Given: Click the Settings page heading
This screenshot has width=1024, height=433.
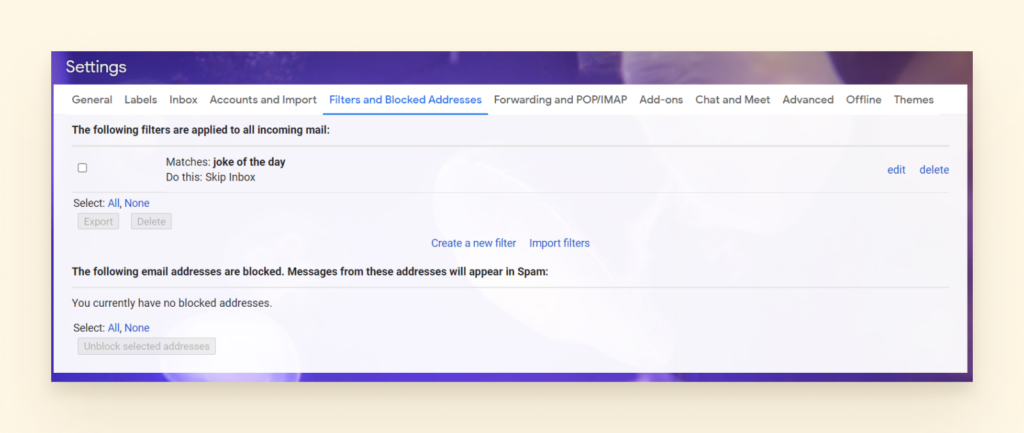Looking at the screenshot, I should (x=96, y=67).
